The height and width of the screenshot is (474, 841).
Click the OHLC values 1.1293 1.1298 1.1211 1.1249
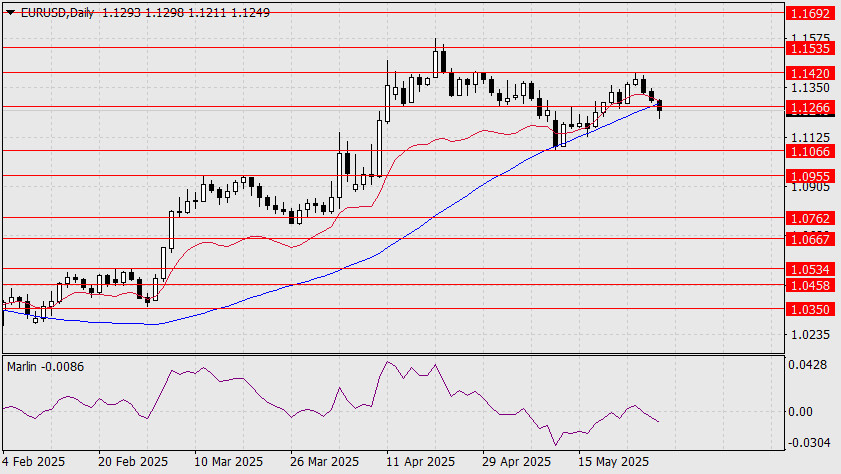[186, 12]
